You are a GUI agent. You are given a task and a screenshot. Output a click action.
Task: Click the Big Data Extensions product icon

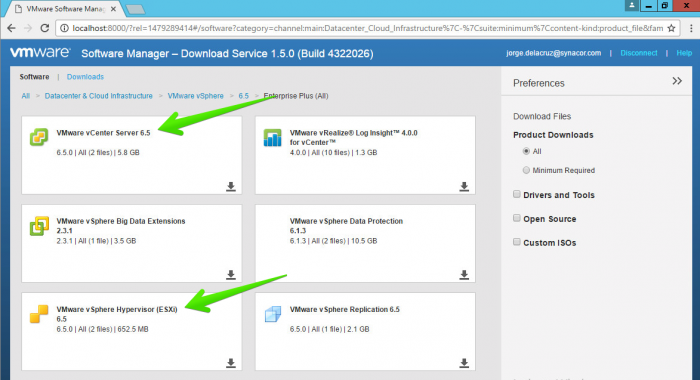pyautogui.click(x=39, y=225)
